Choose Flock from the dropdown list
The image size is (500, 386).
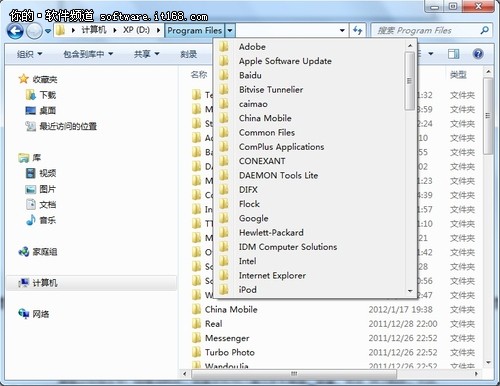(309, 204)
